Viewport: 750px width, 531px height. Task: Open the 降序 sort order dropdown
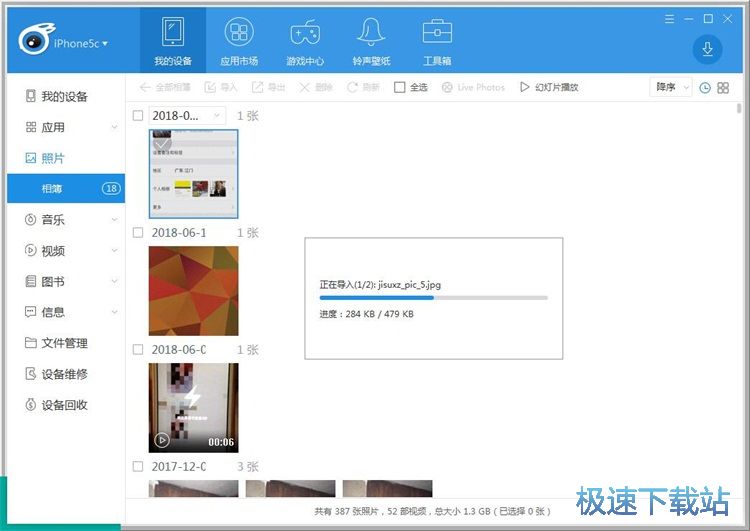(x=671, y=88)
